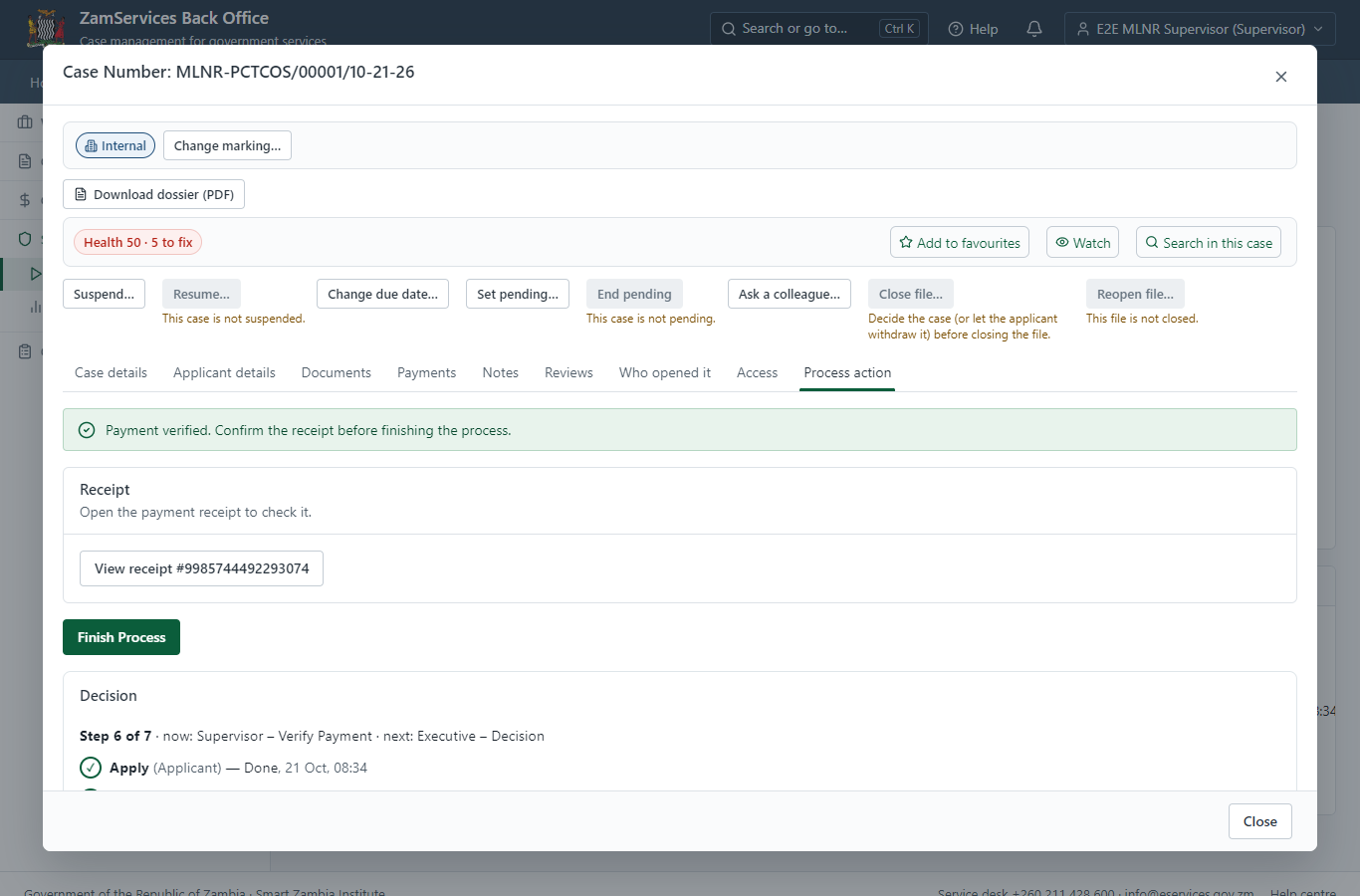Open the Change due date... dialog
Screen dimensions: 1360x896
pos(382,294)
